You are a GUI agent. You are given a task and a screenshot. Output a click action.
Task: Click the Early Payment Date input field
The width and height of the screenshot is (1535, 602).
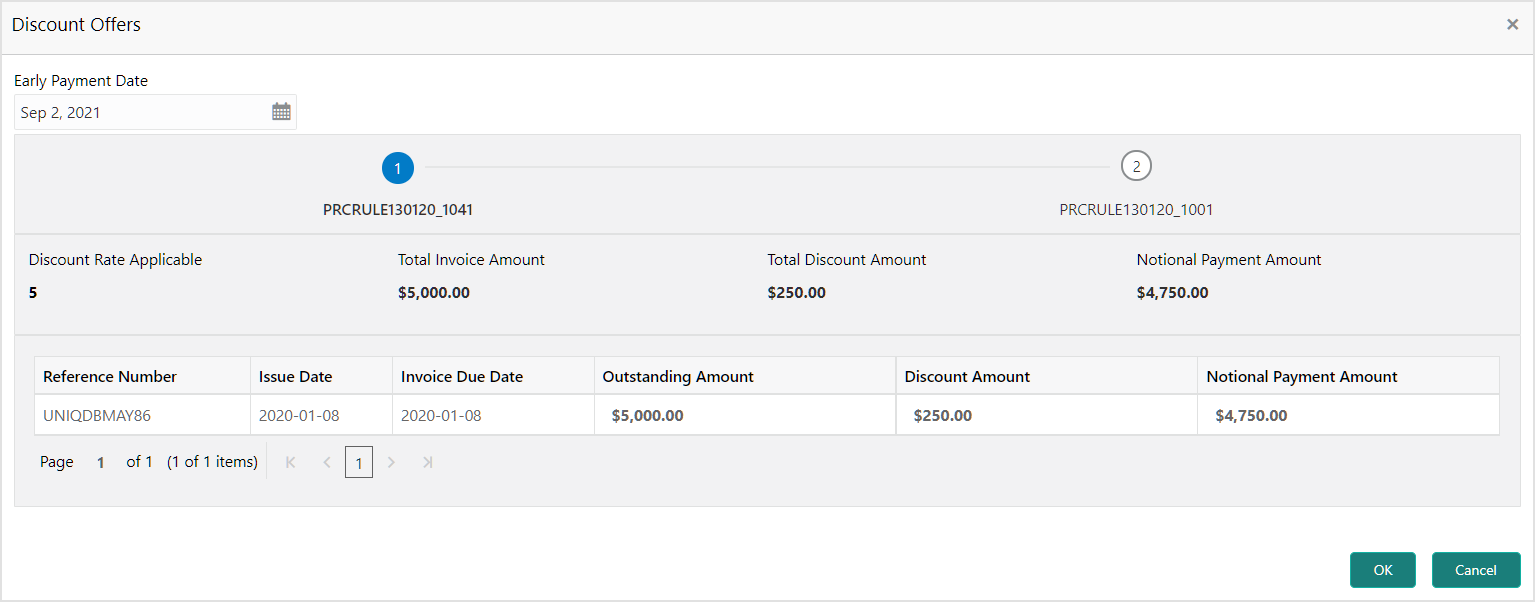click(x=140, y=113)
